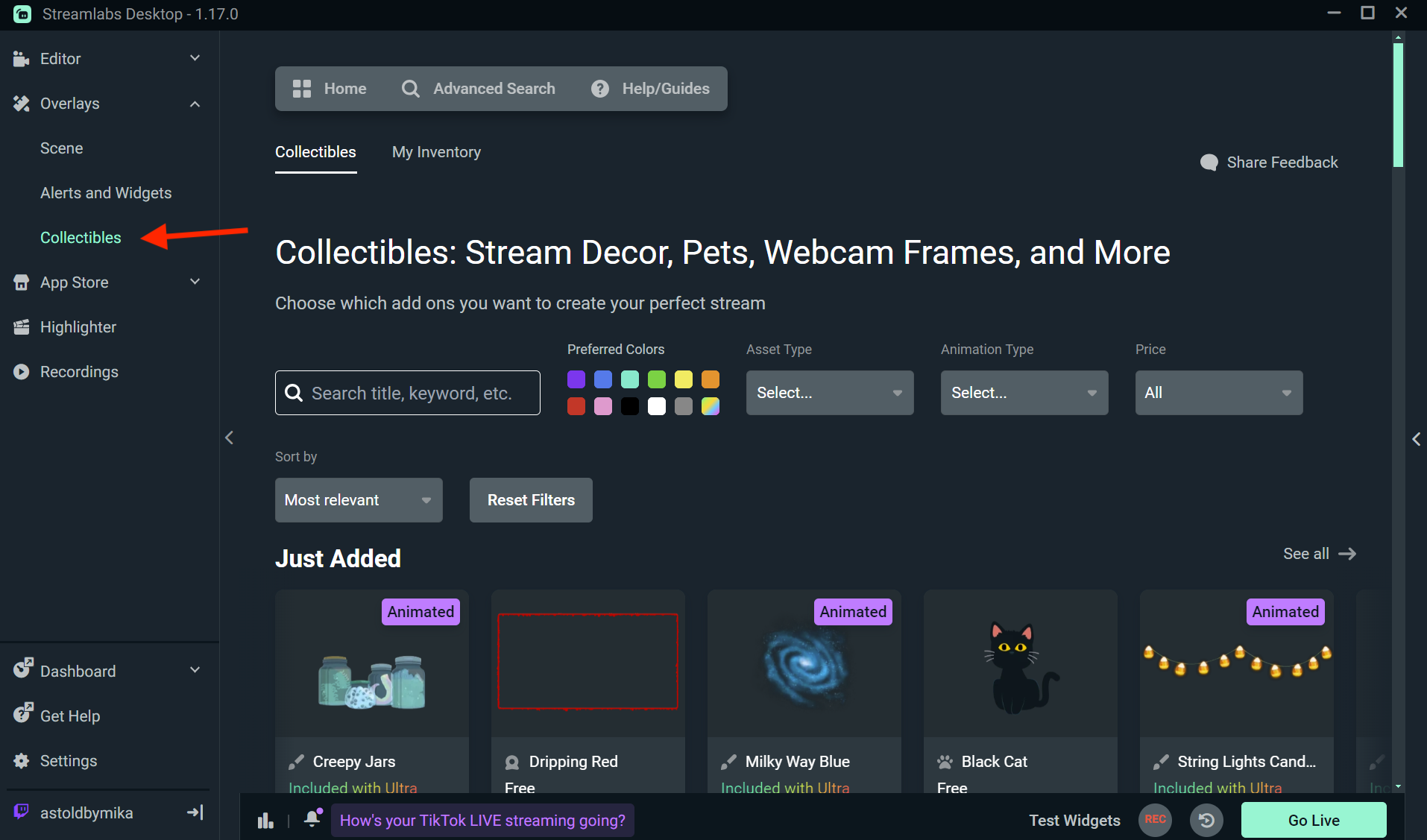
Task: Open Recordings in the sidebar
Action: [78, 372]
